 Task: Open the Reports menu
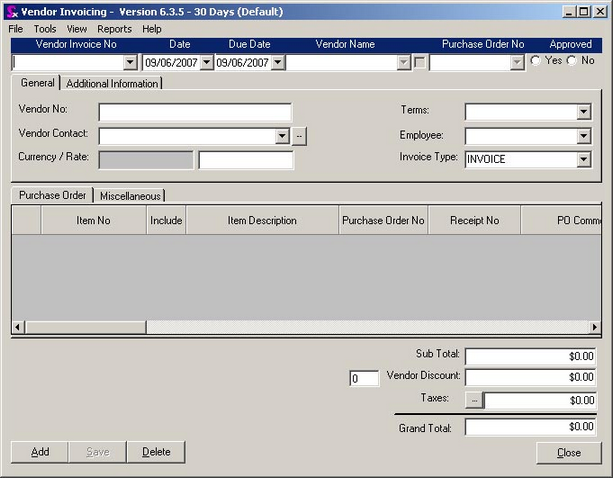tap(114, 29)
